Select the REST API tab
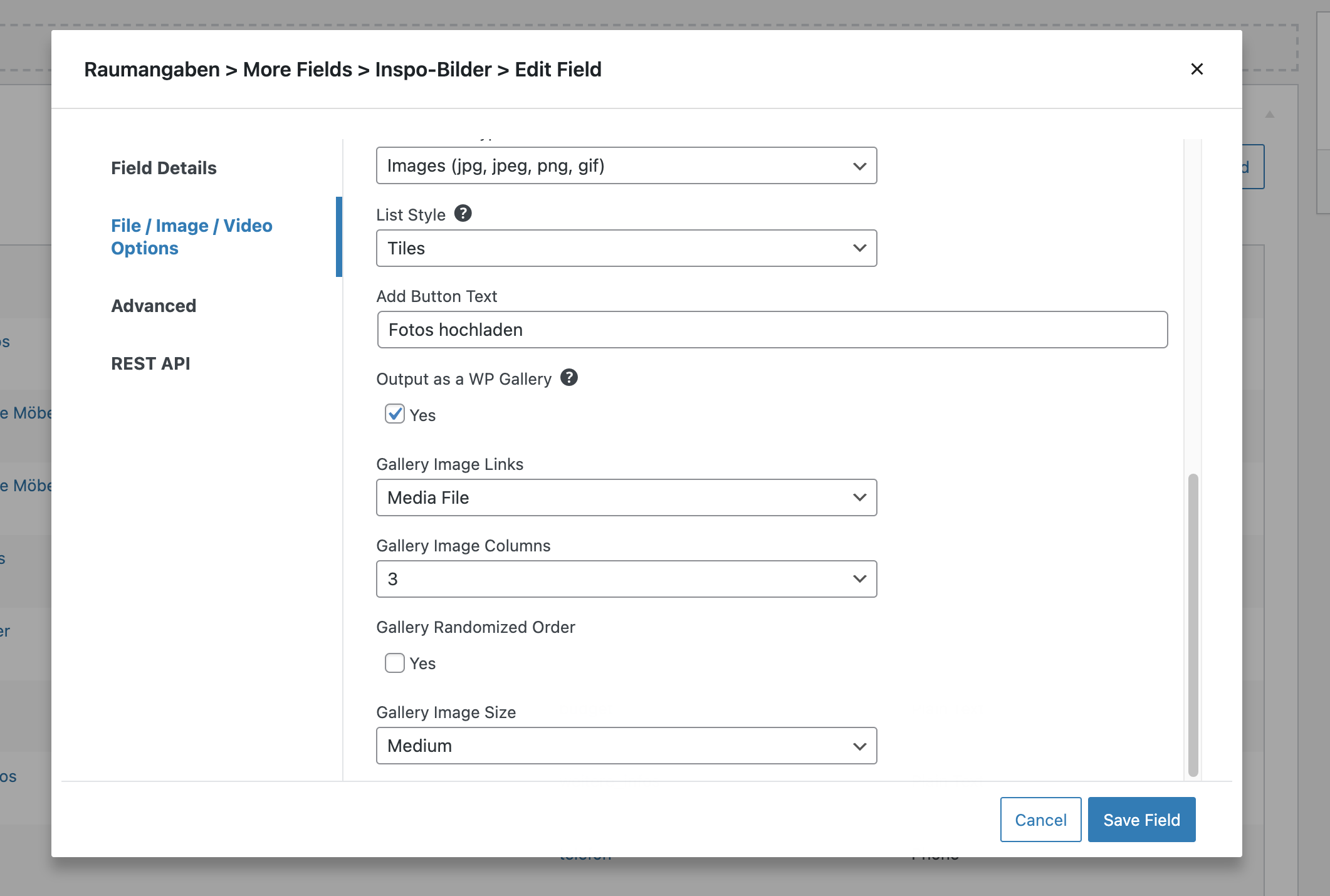1330x896 pixels. (150, 363)
